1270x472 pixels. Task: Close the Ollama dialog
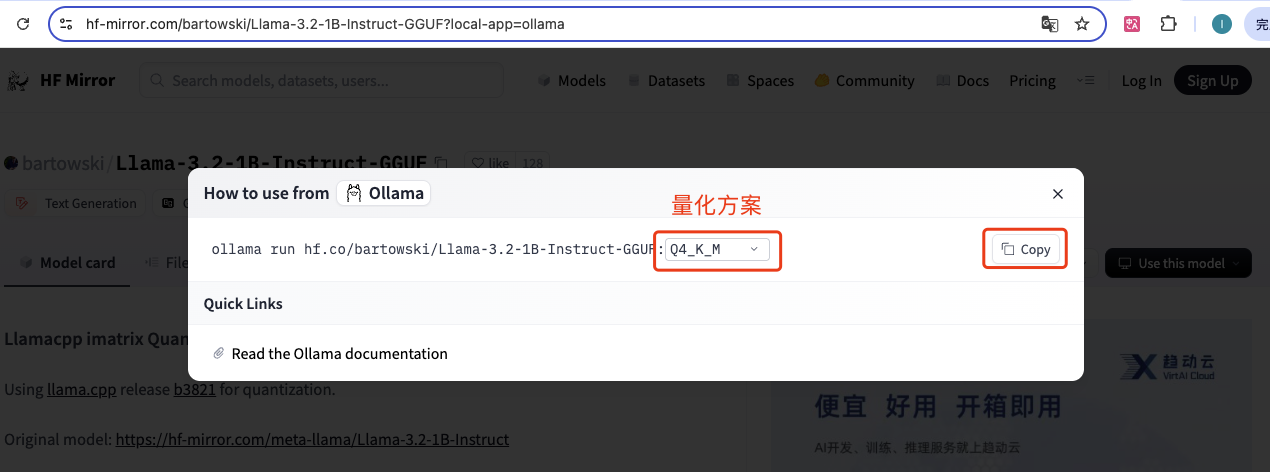[1058, 194]
